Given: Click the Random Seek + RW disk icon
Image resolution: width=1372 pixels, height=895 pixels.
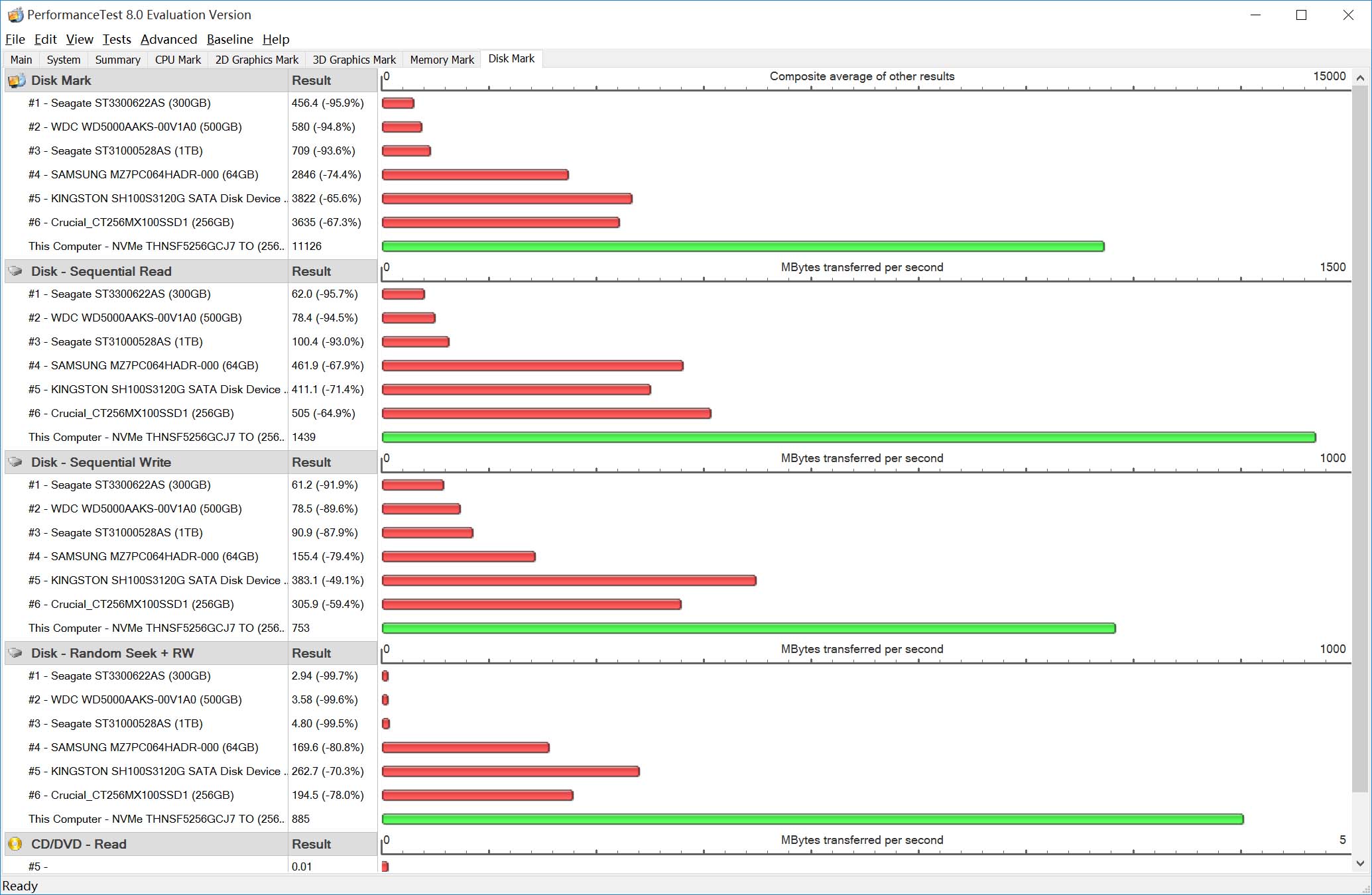Looking at the screenshot, I should coord(16,653).
